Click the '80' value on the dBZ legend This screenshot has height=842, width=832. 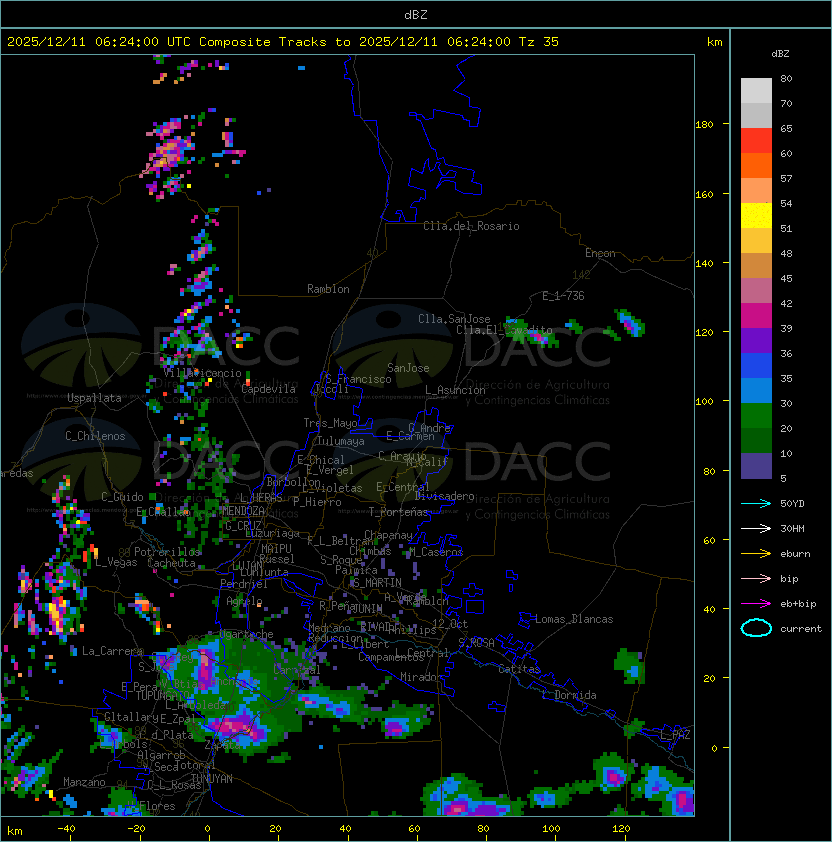786,78
